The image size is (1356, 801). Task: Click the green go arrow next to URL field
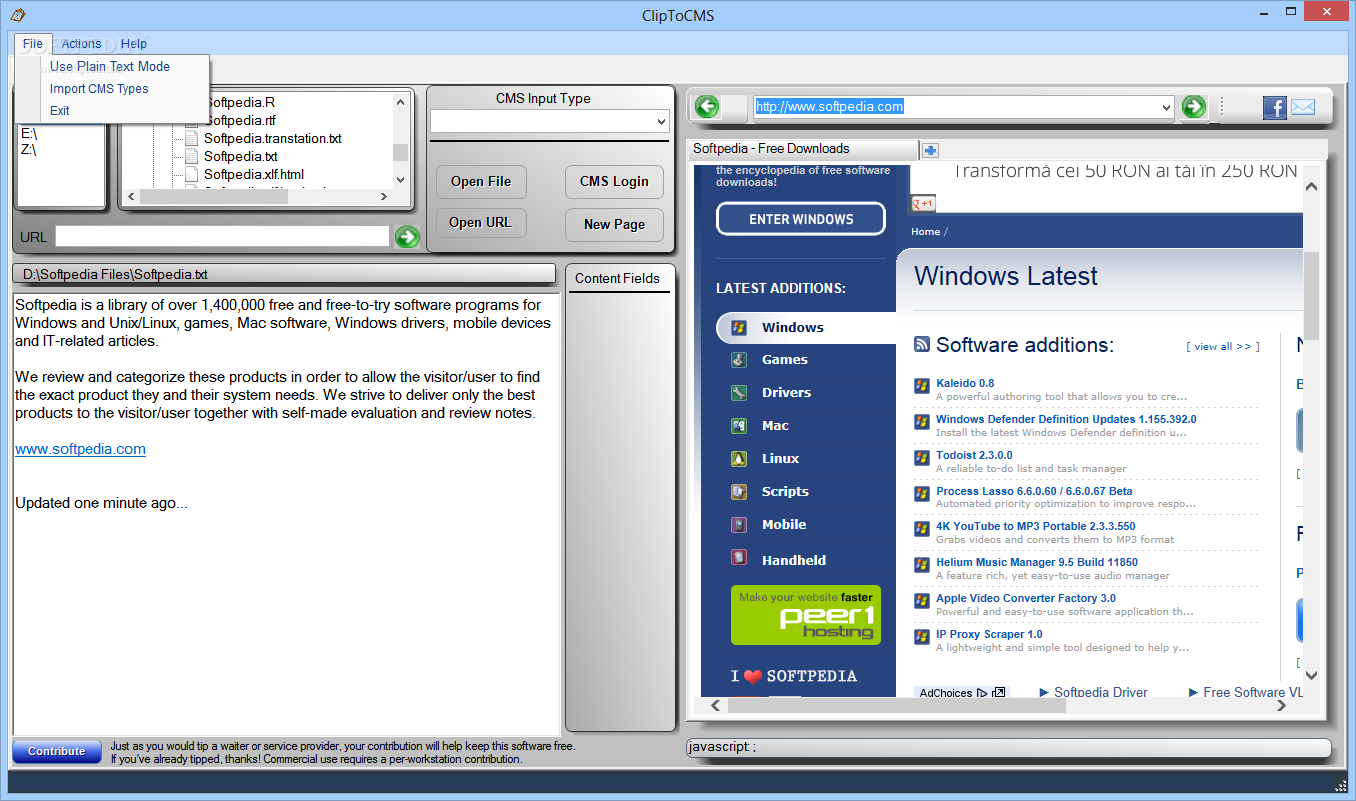(407, 236)
